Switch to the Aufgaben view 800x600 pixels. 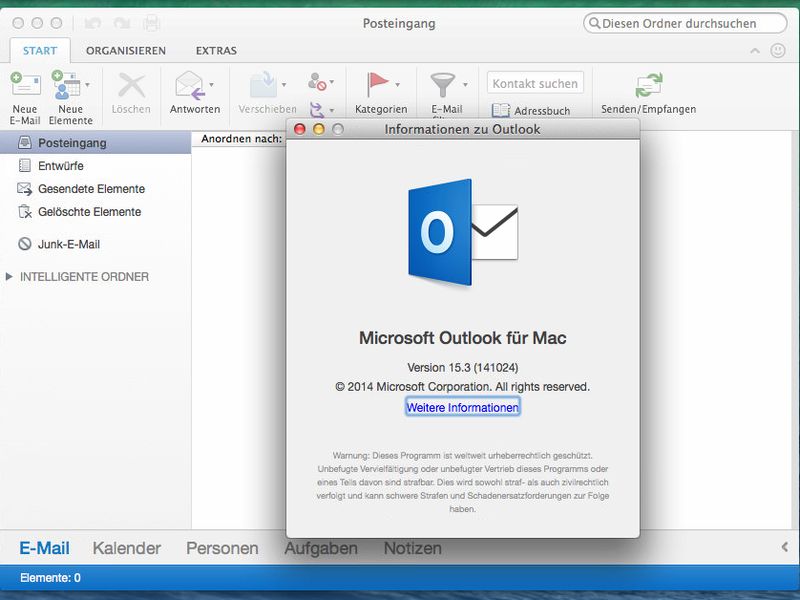tap(321, 548)
